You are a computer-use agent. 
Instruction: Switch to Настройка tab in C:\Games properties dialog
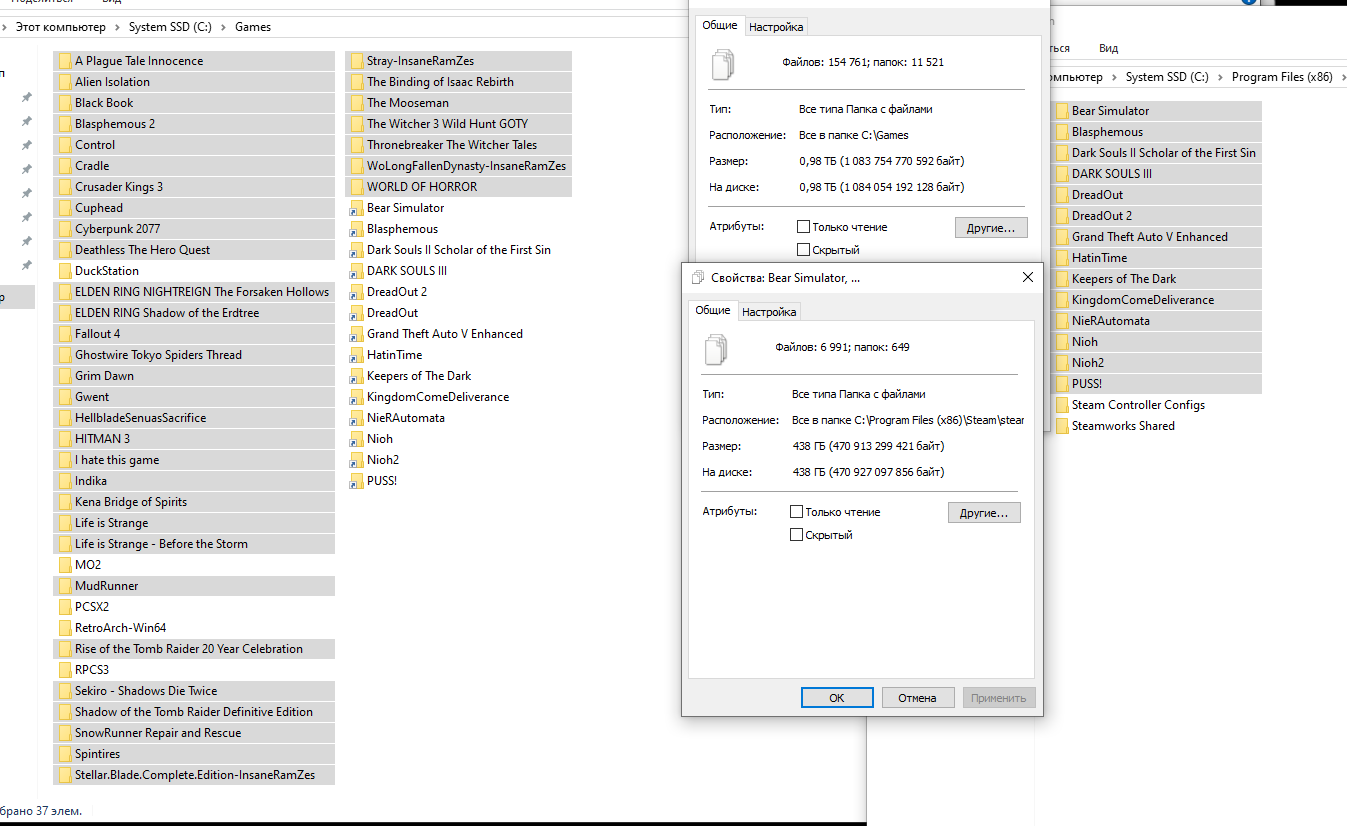tap(776, 27)
